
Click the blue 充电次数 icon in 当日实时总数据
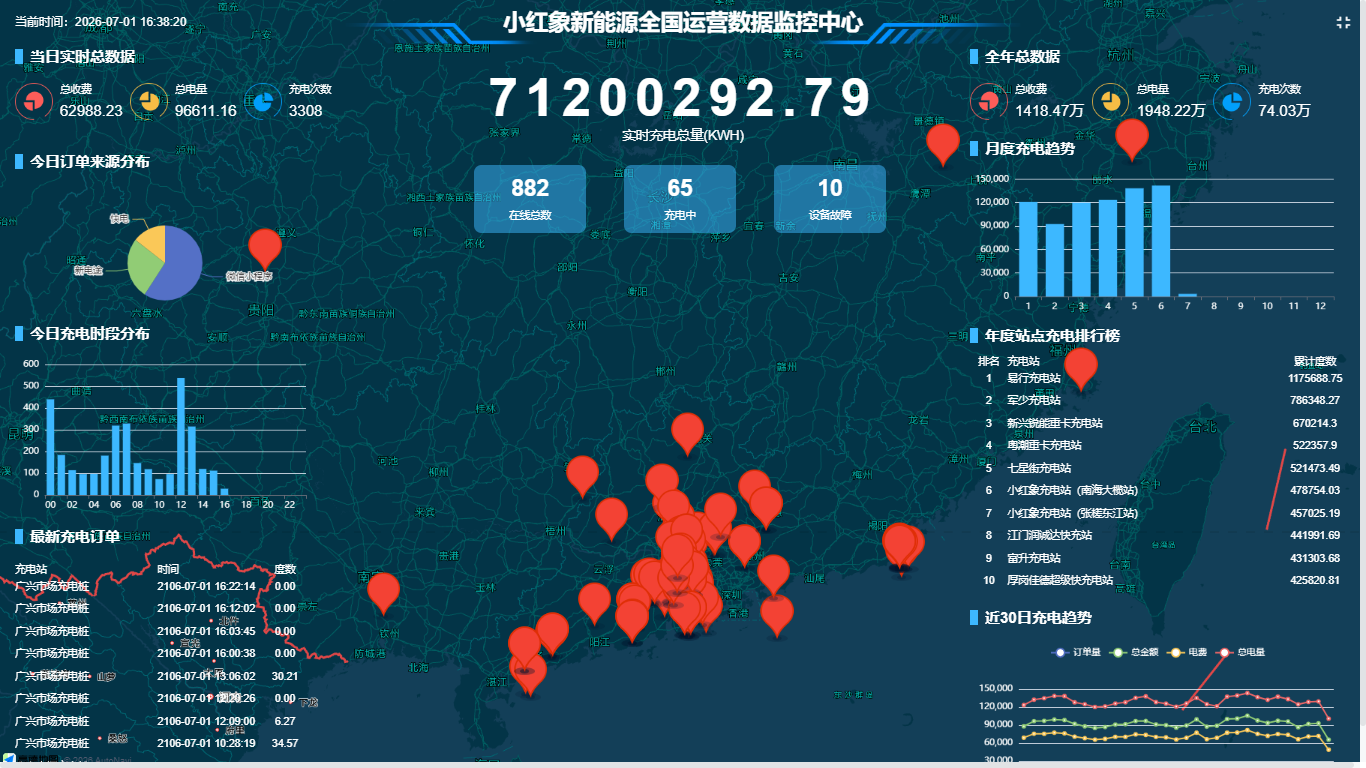[x=262, y=101]
